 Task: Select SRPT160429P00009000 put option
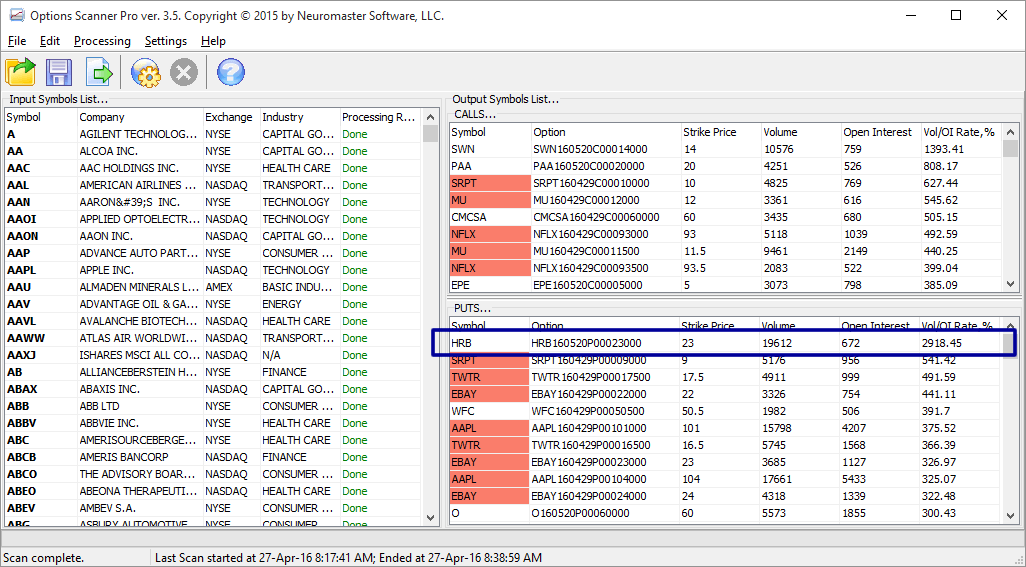(x=726, y=360)
